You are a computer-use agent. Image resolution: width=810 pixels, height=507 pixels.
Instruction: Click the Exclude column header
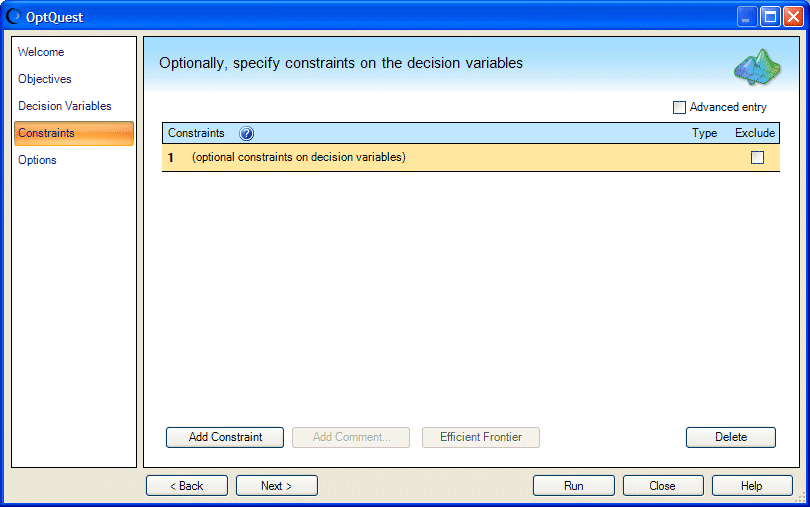coord(755,133)
